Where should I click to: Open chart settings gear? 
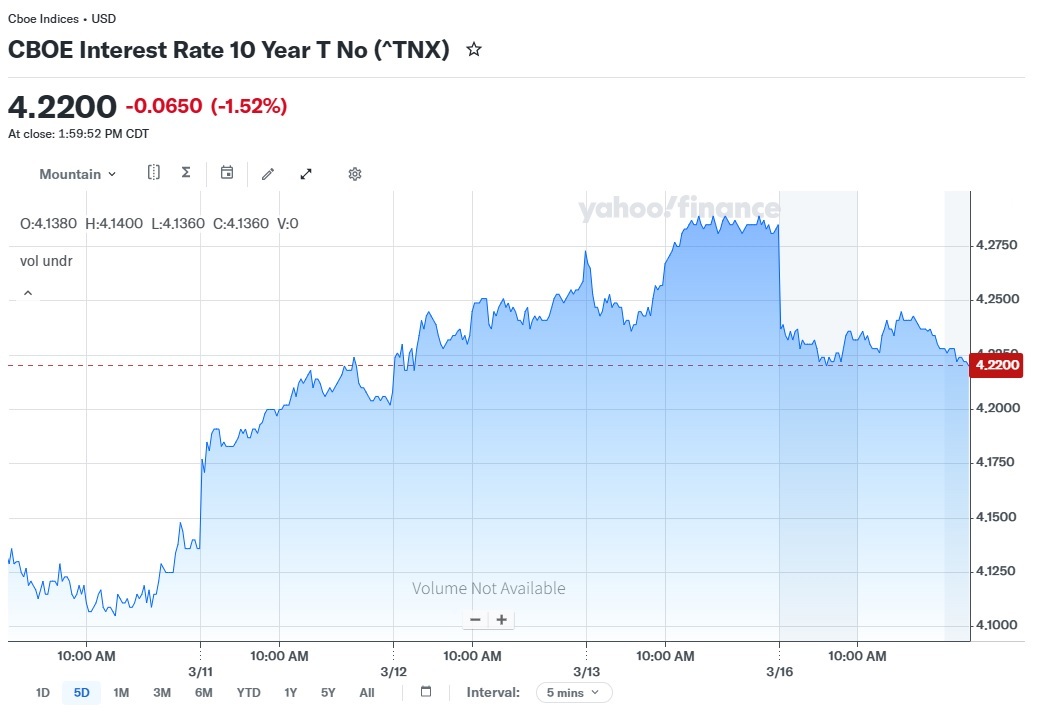coord(354,174)
